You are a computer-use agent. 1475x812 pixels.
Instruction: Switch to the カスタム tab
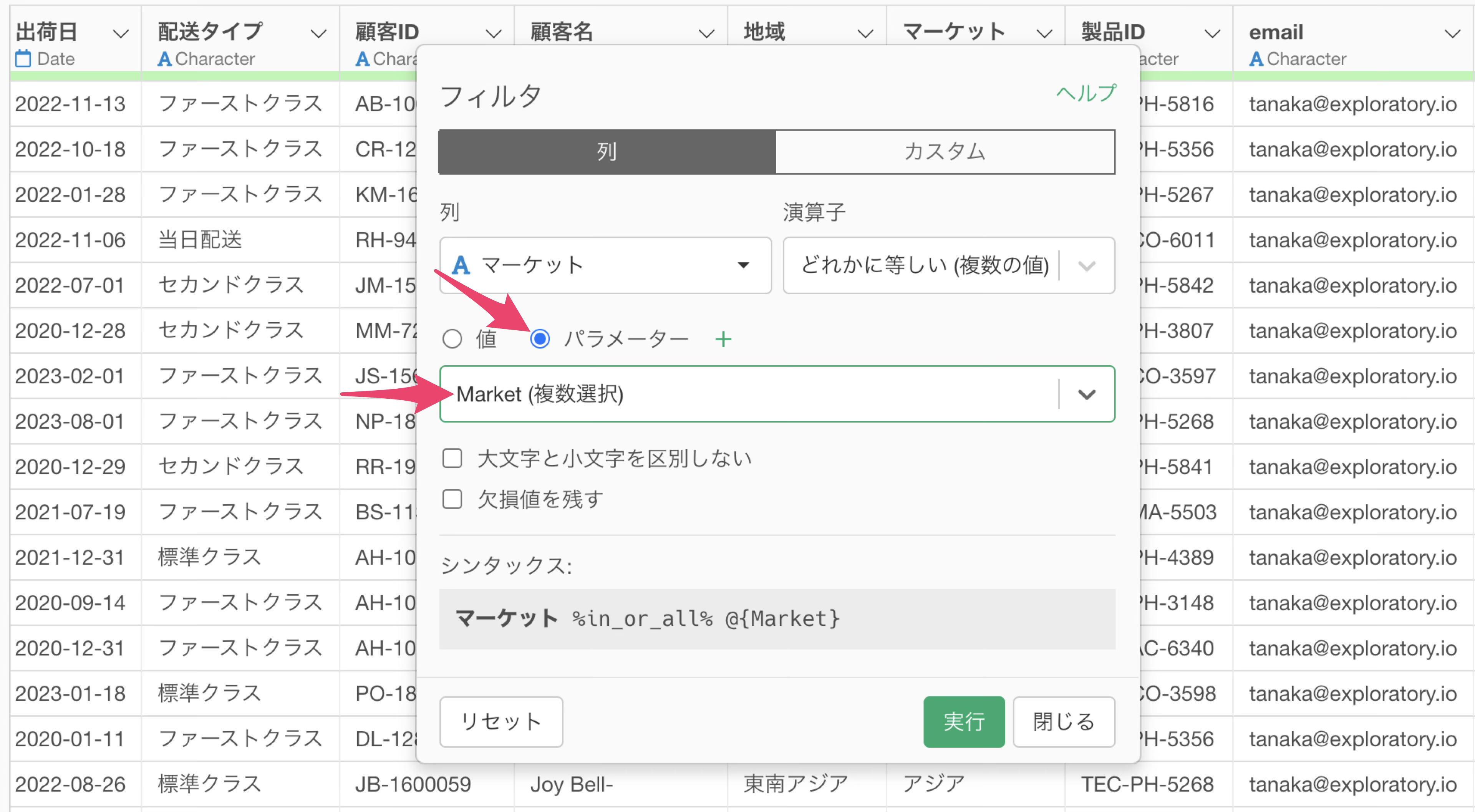click(x=945, y=152)
